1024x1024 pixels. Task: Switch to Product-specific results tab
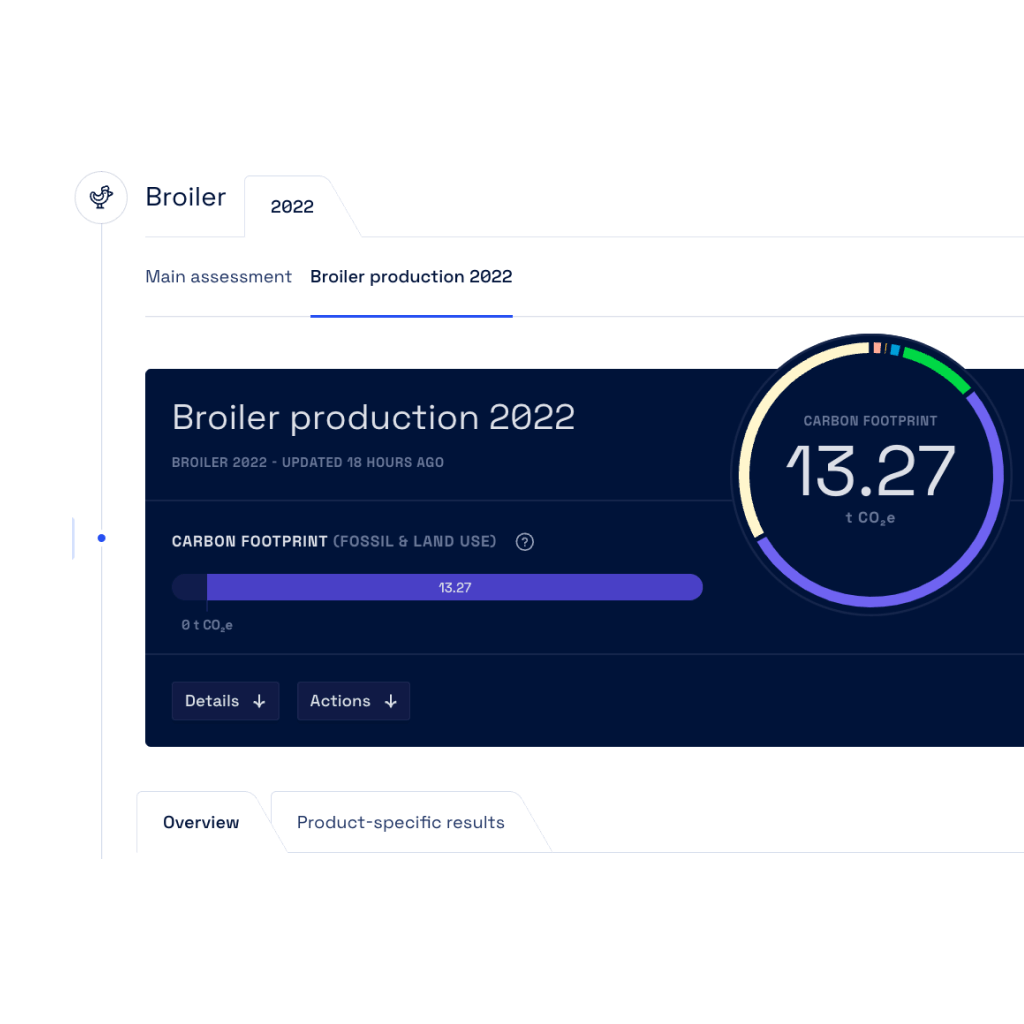point(400,823)
